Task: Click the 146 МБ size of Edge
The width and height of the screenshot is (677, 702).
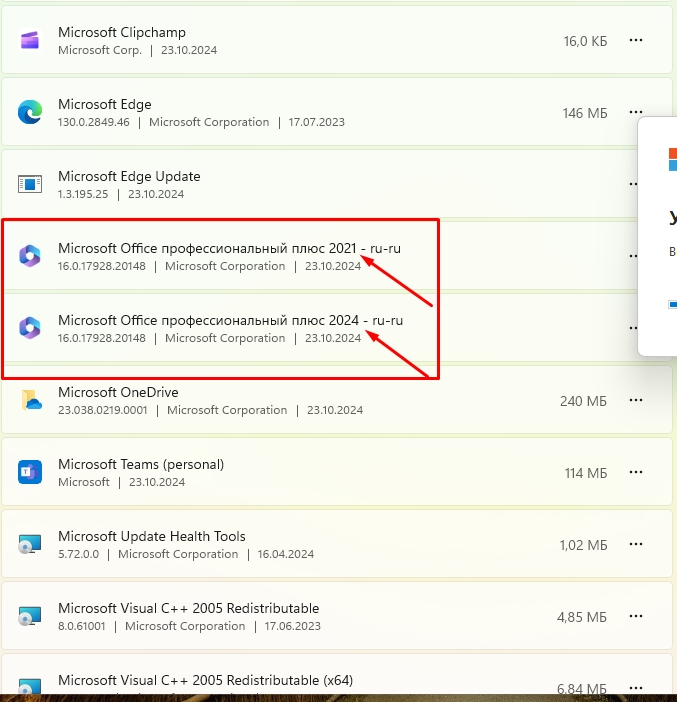Action: pyautogui.click(x=585, y=113)
